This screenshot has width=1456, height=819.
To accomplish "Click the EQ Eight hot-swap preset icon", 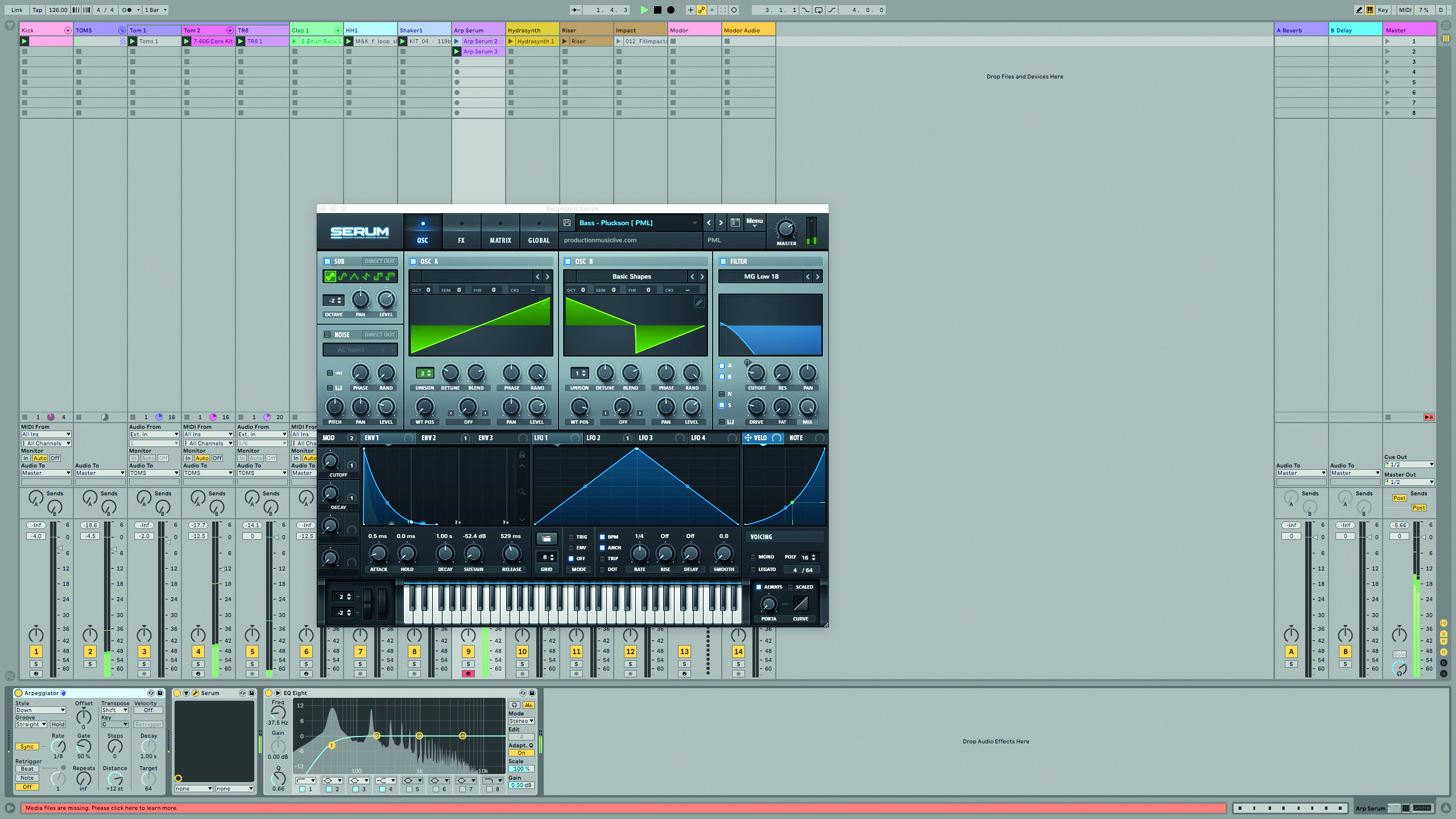I will coord(523,693).
